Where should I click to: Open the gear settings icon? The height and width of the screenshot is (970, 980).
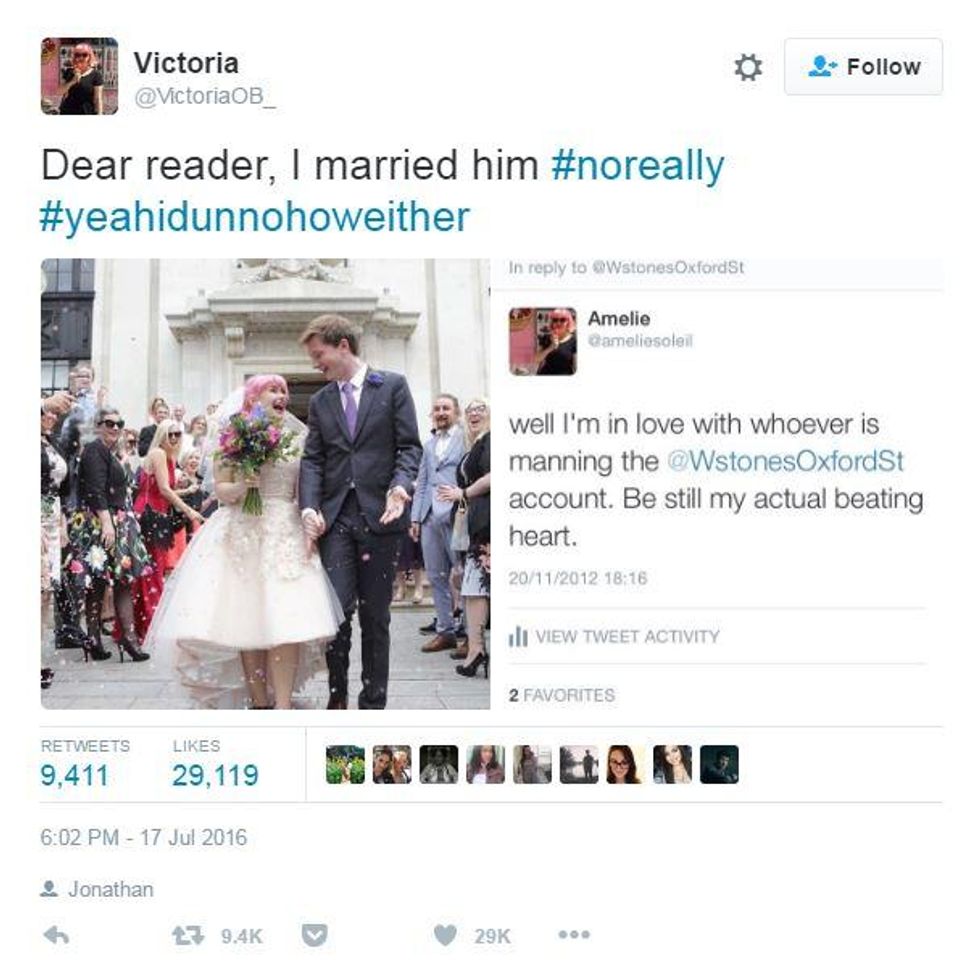click(x=748, y=67)
